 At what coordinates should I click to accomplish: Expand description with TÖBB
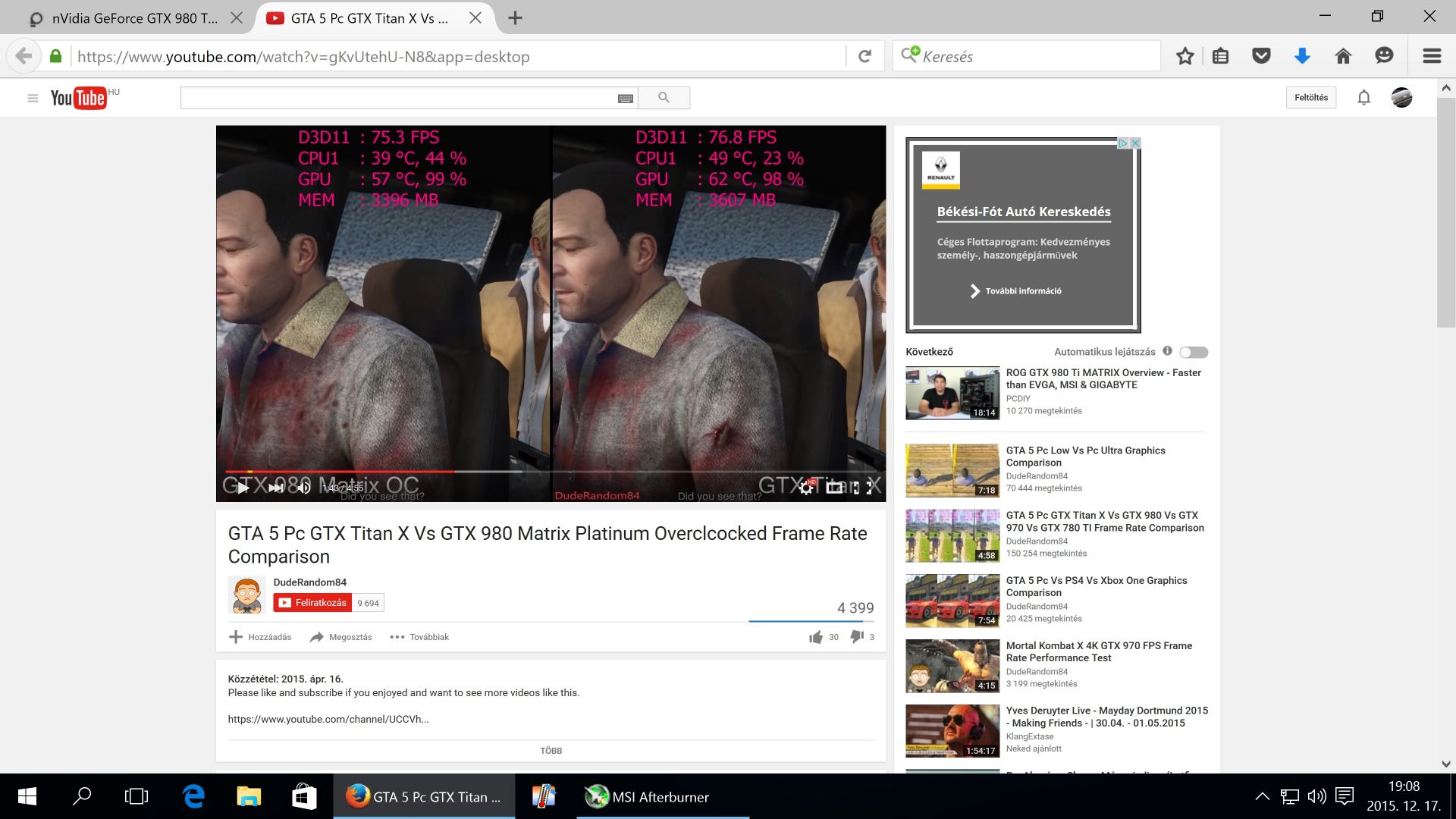point(551,751)
